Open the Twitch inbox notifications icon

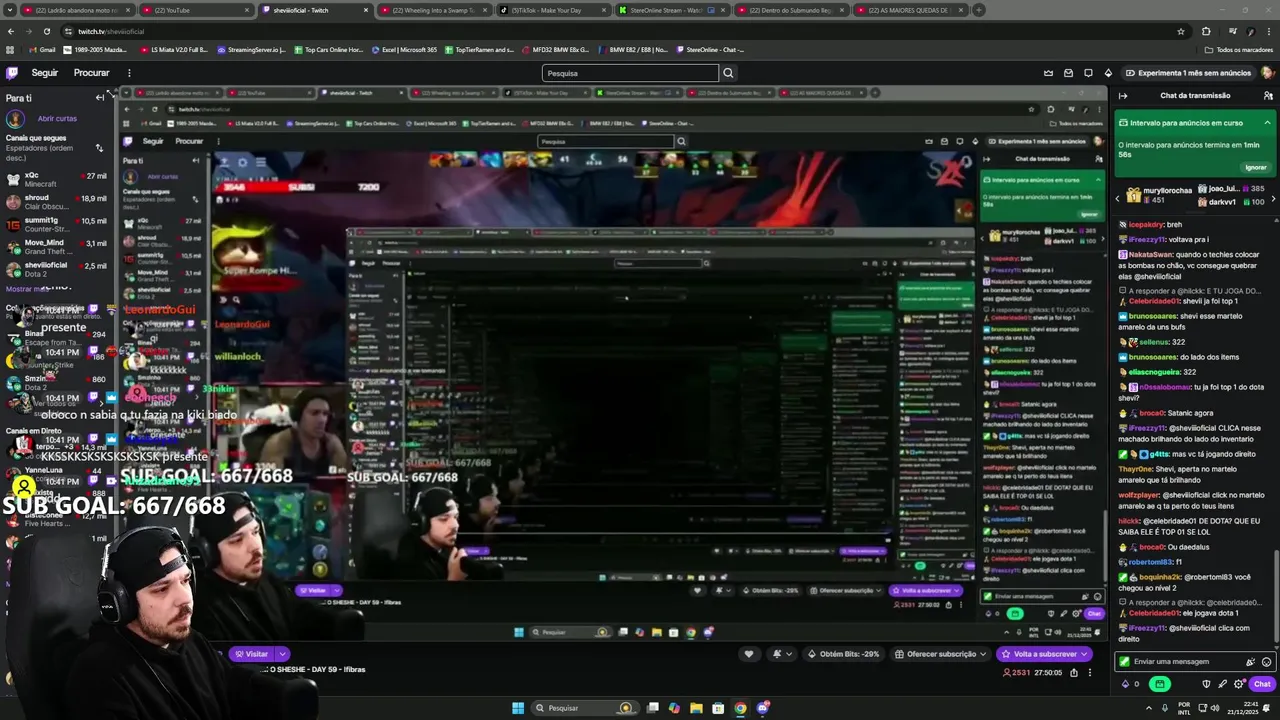[1068, 73]
